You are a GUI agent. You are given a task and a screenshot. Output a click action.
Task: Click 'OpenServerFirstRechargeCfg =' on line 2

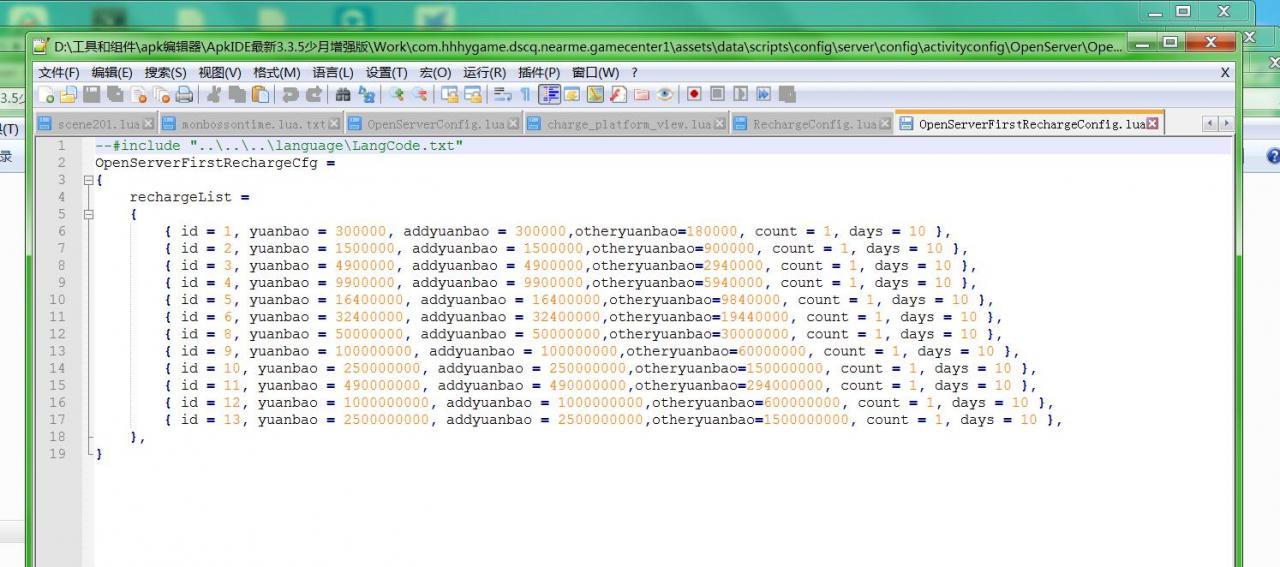pyautogui.click(x=215, y=162)
